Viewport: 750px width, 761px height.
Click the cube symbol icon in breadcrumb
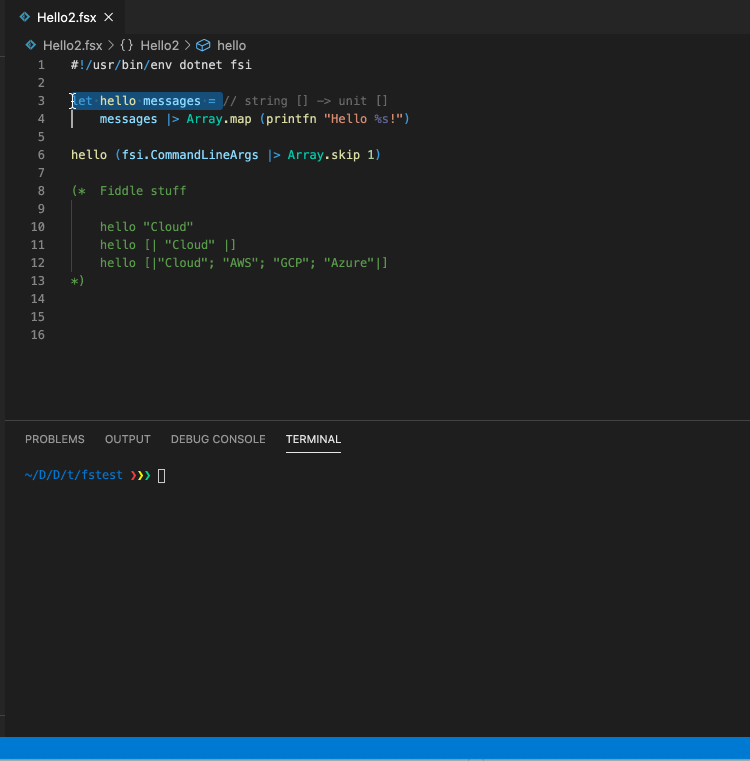pyautogui.click(x=203, y=45)
